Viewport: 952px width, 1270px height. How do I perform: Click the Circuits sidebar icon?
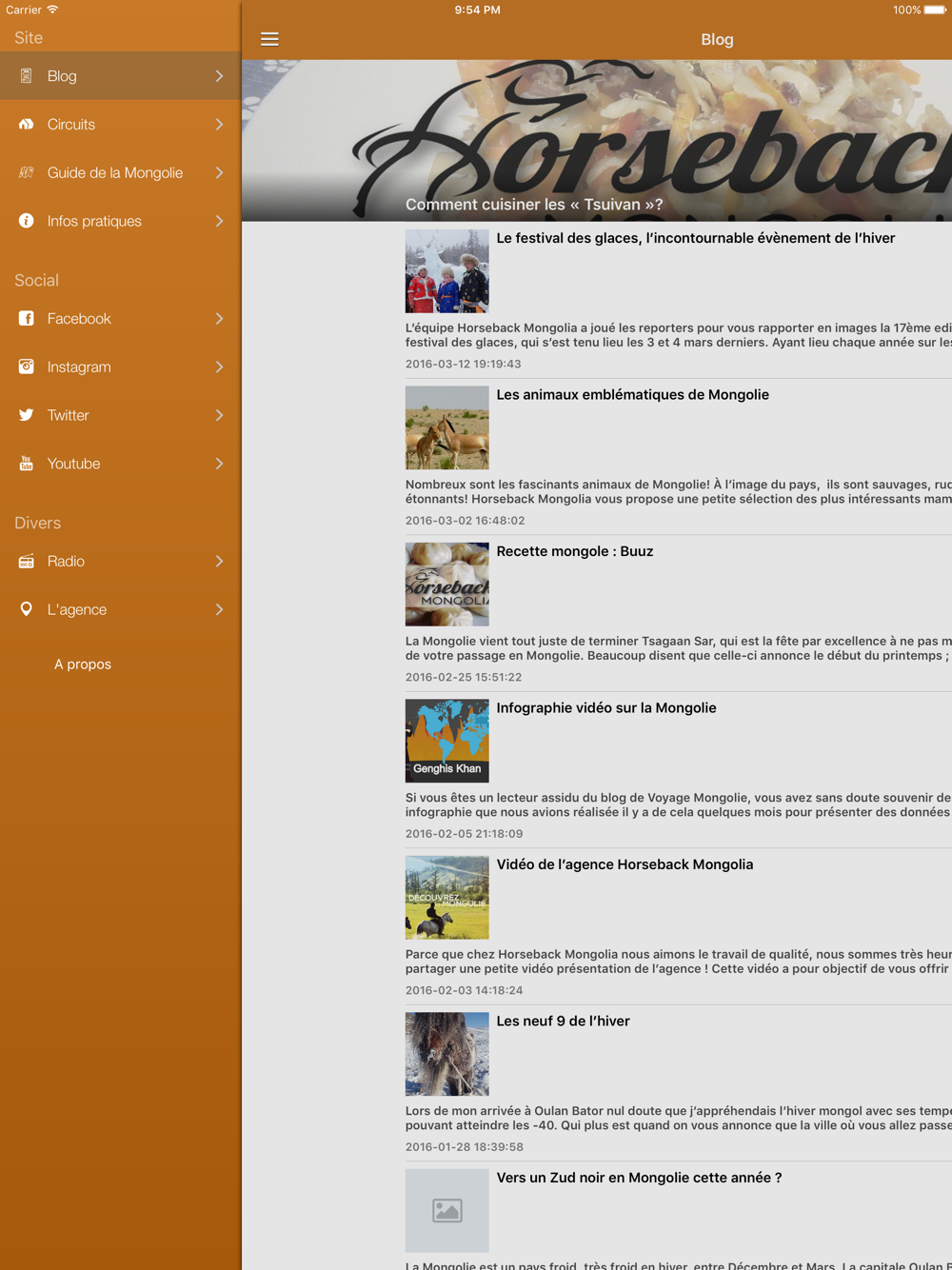pyautogui.click(x=26, y=125)
